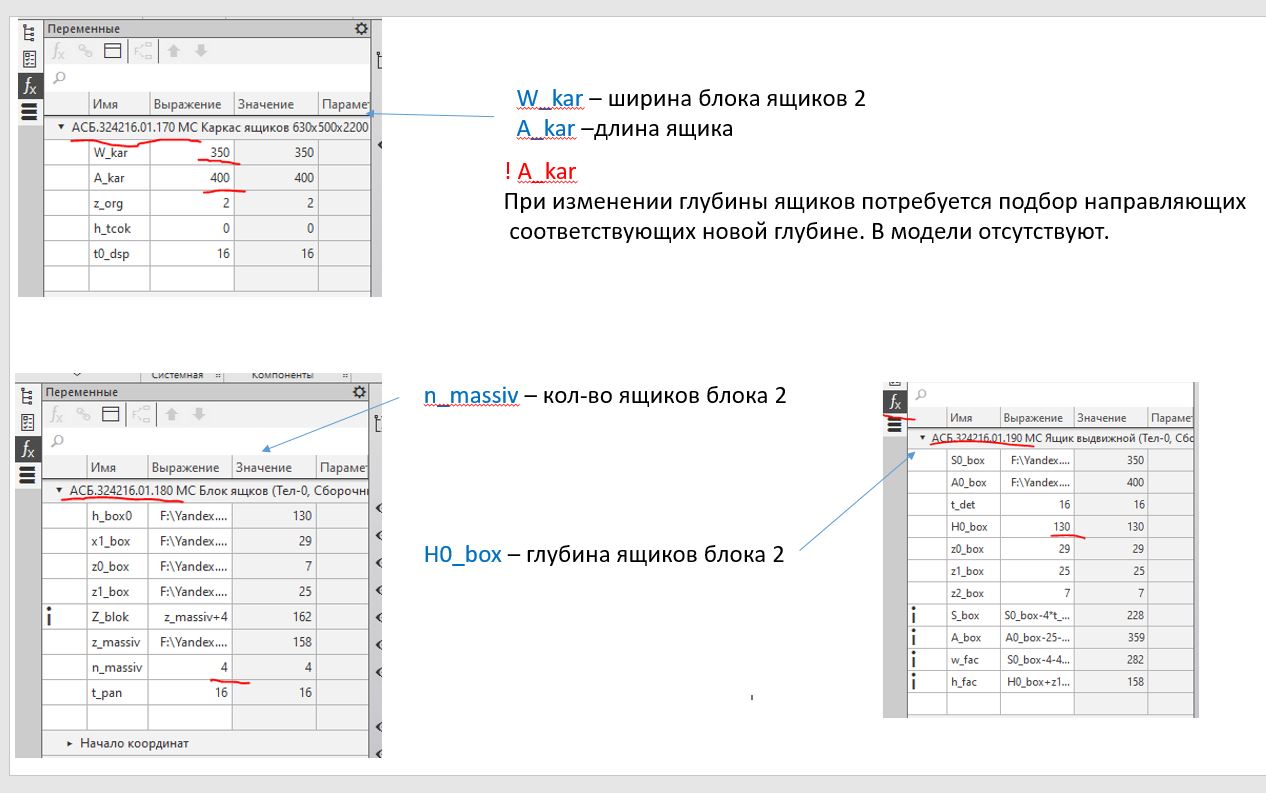Select the h_fac expression H0_box+z1...

point(1037,682)
